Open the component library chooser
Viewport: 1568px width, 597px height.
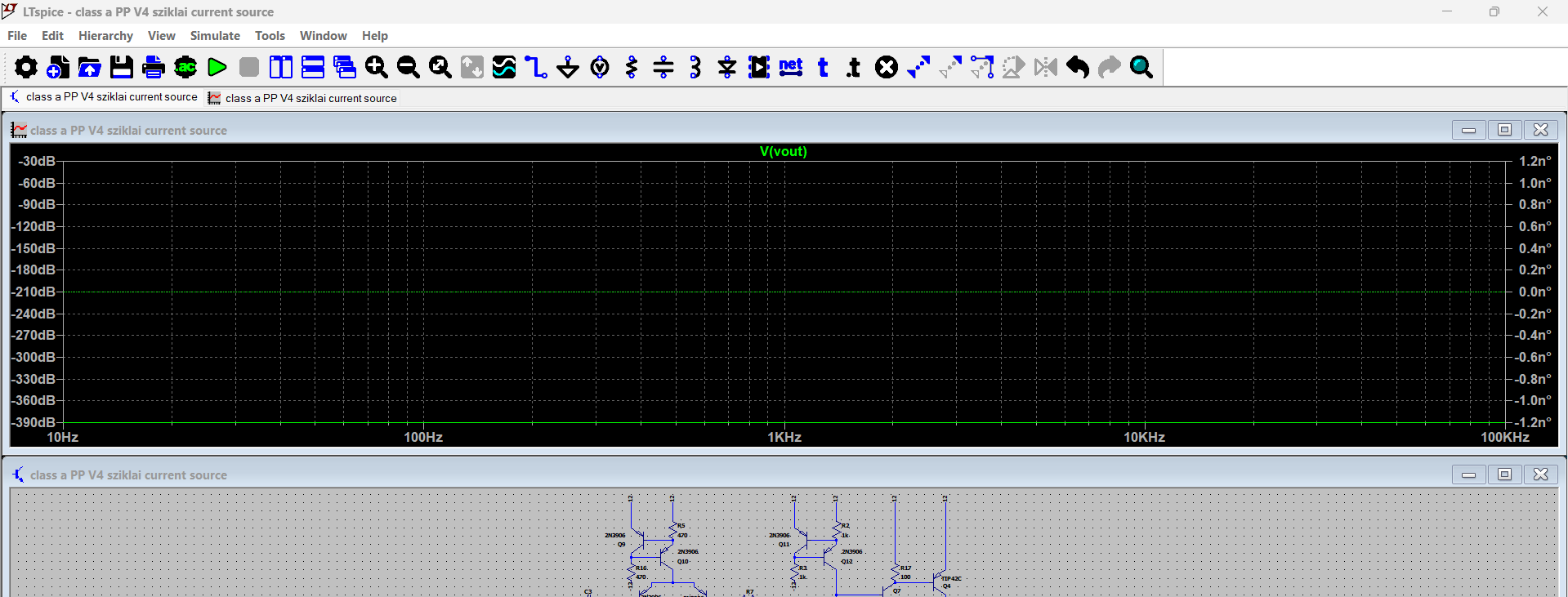coord(759,67)
